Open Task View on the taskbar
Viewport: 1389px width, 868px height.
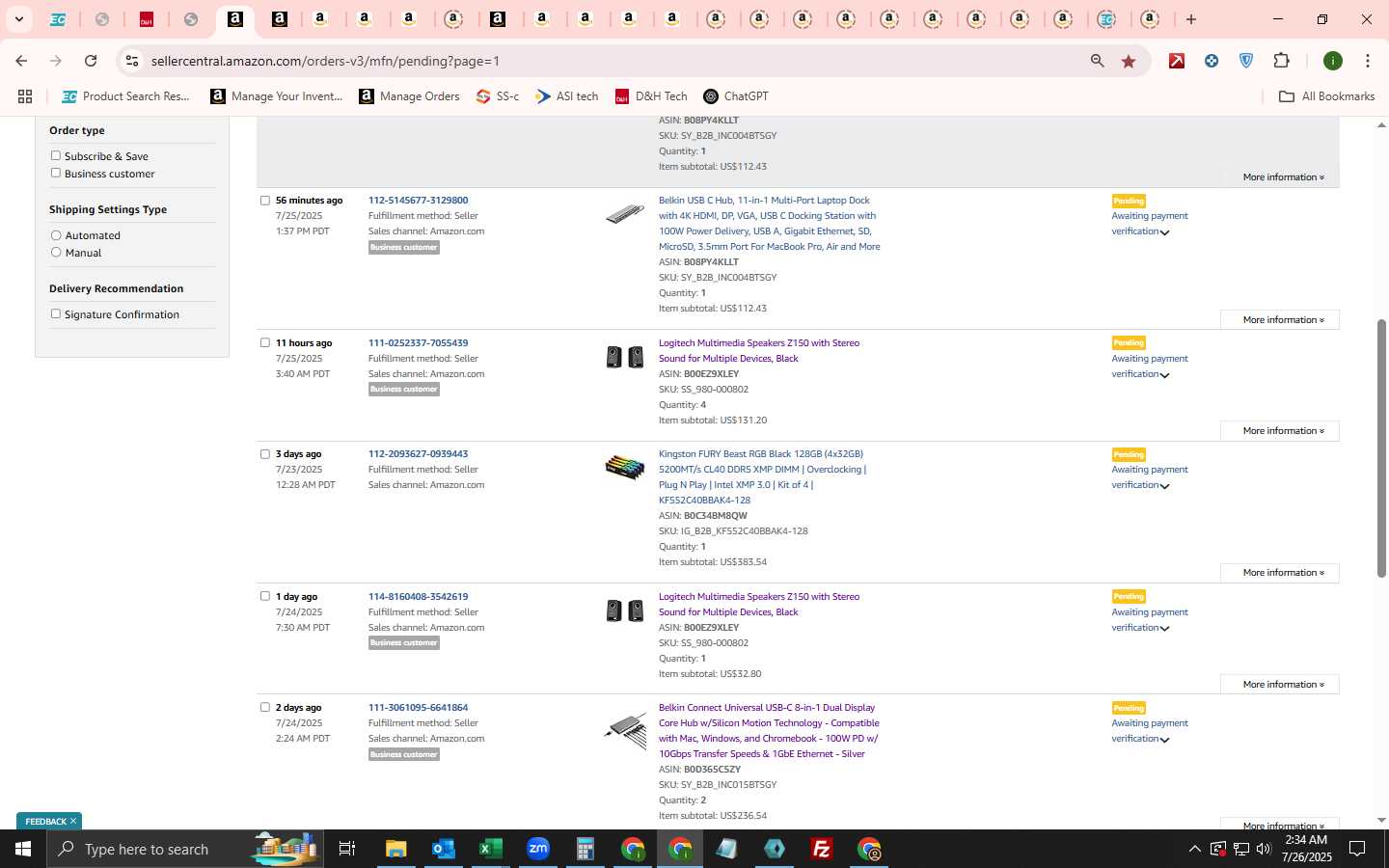click(347, 849)
